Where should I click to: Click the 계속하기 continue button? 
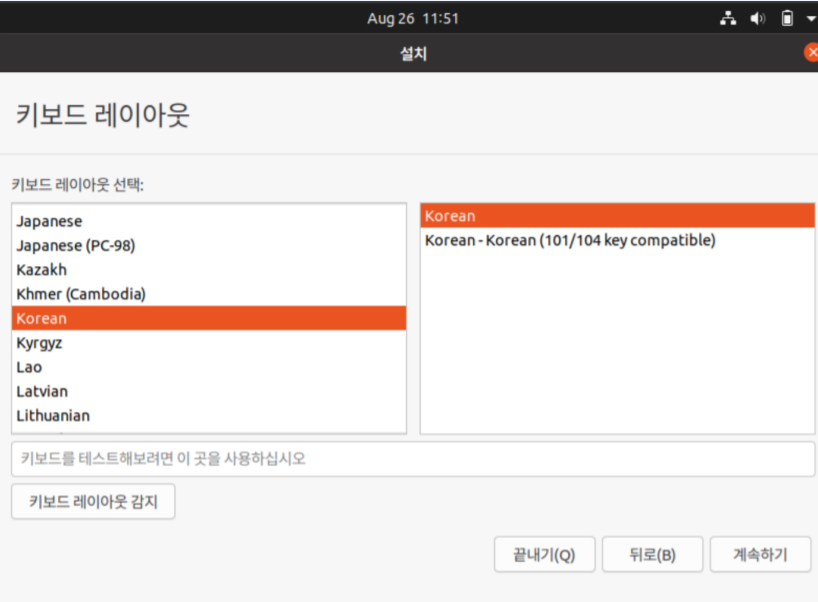[760, 554]
